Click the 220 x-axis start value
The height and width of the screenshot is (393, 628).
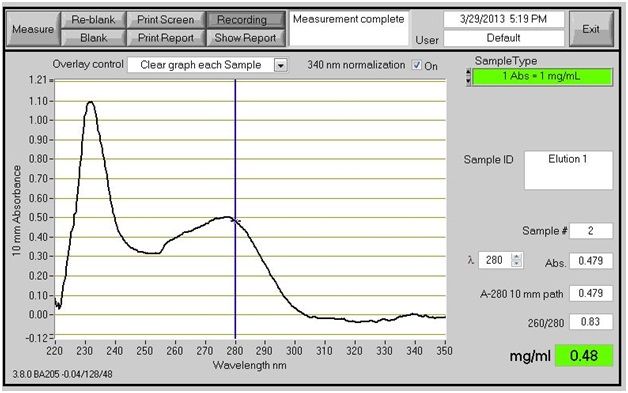[54, 351]
